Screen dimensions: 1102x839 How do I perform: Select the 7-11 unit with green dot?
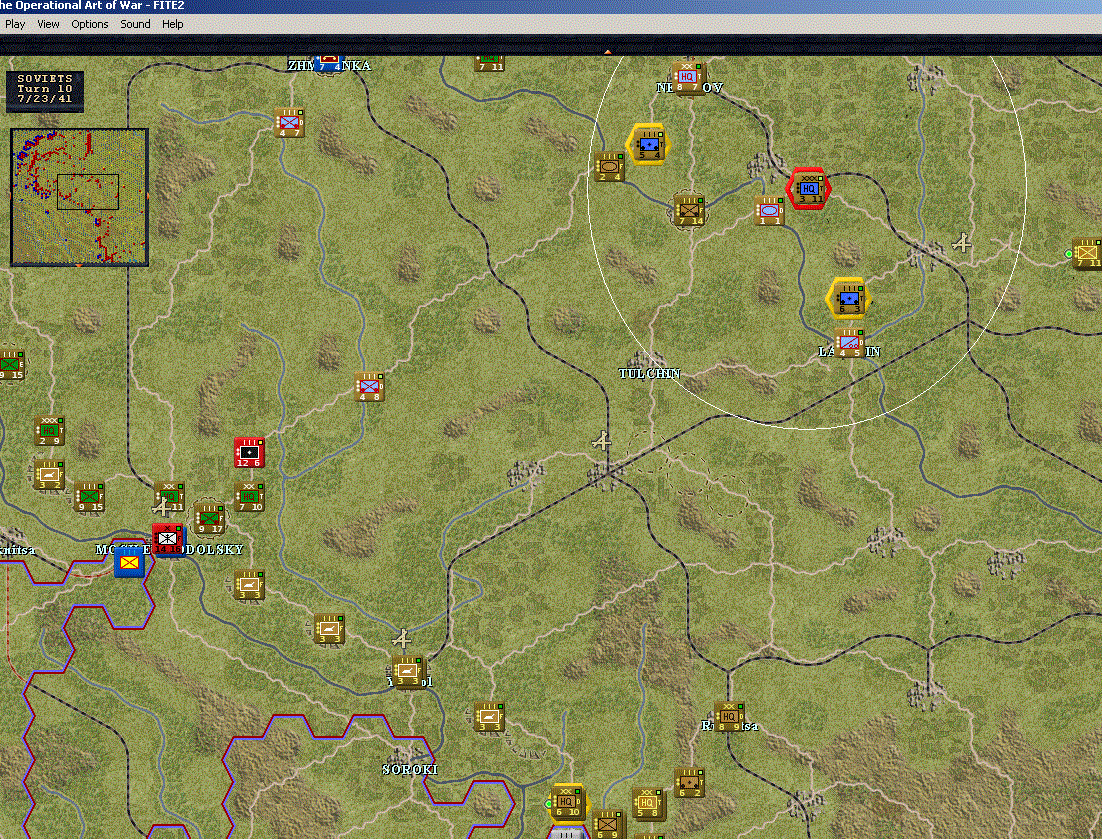coord(1087,254)
